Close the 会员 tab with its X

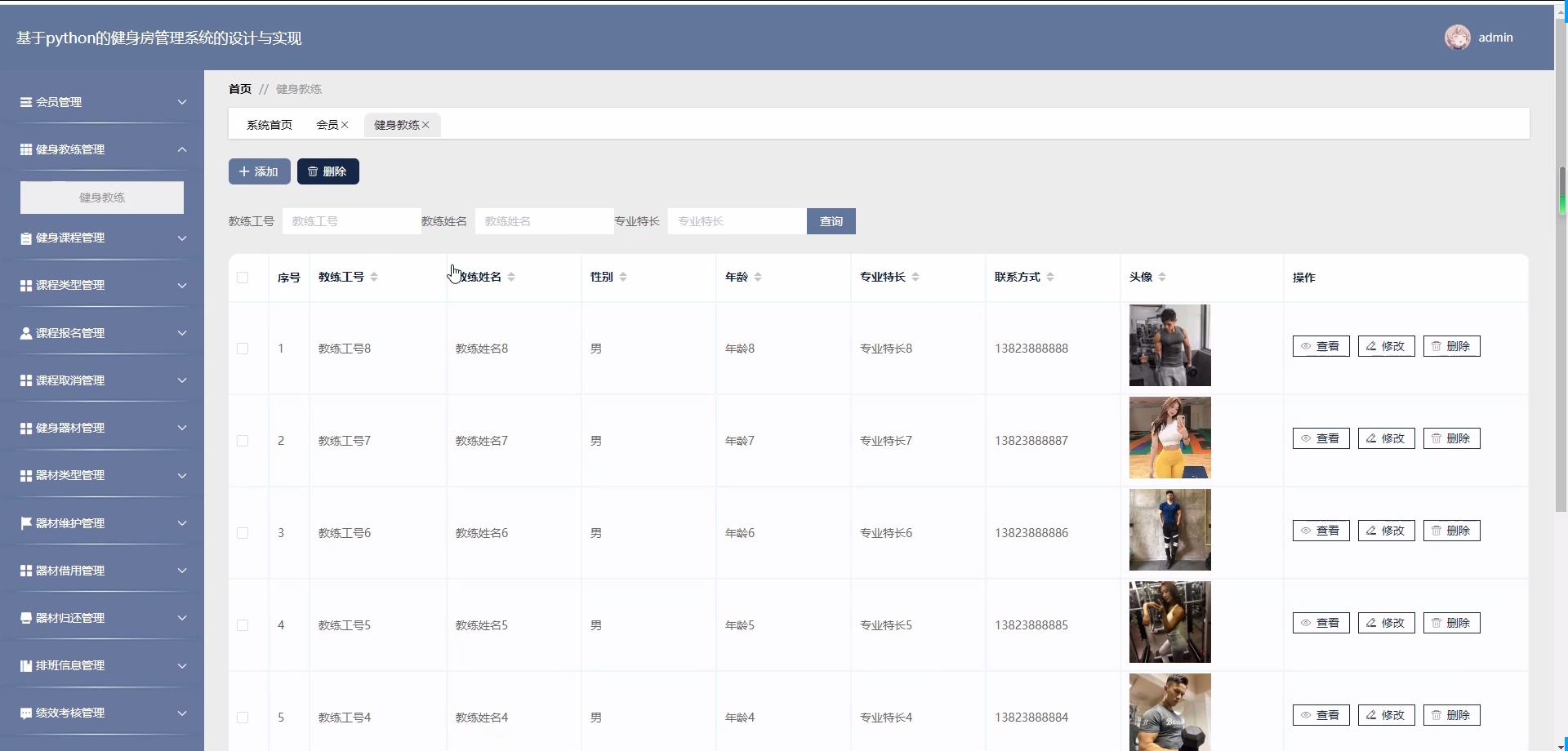coord(345,125)
